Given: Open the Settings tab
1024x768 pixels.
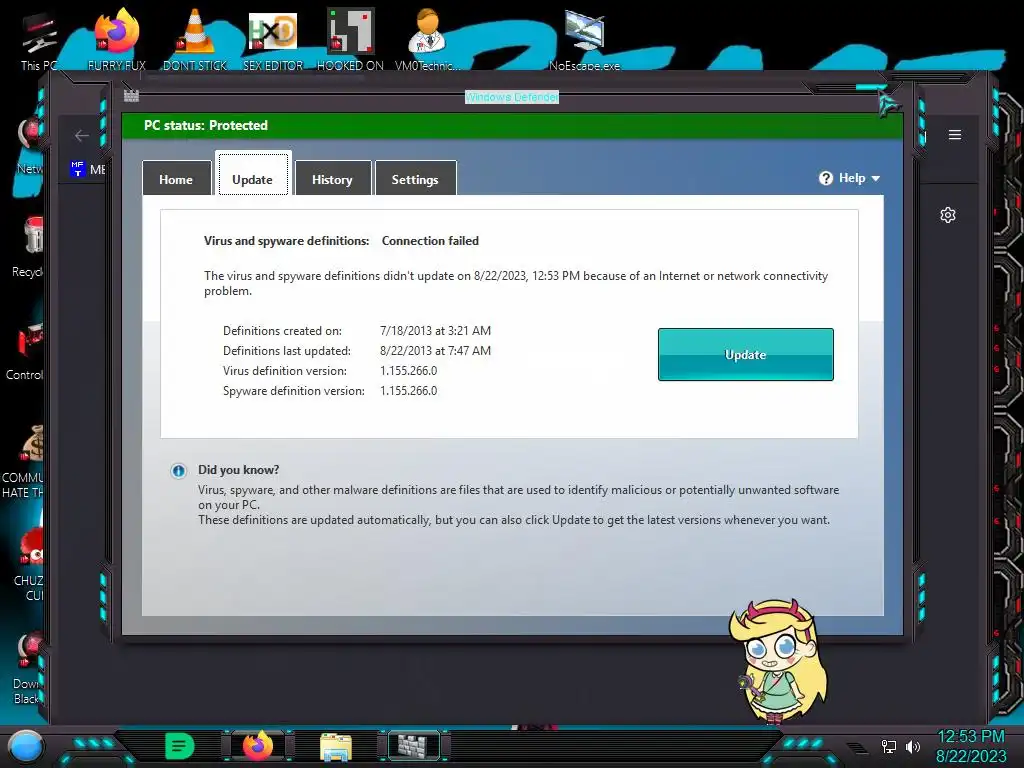Looking at the screenshot, I should [x=415, y=179].
